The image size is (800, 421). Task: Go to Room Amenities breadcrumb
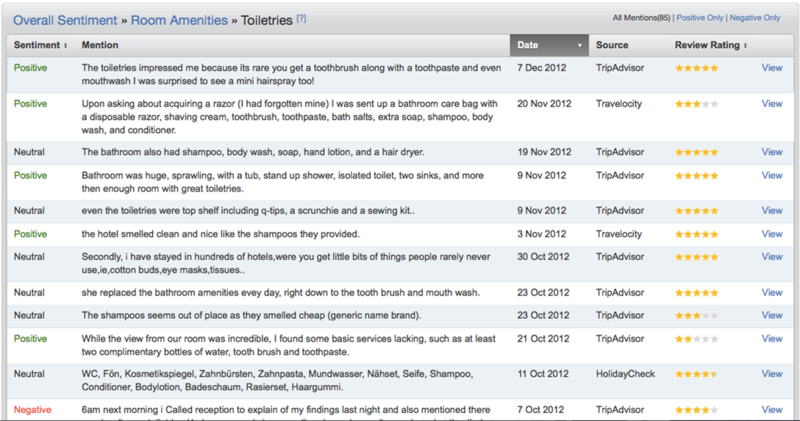click(179, 20)
